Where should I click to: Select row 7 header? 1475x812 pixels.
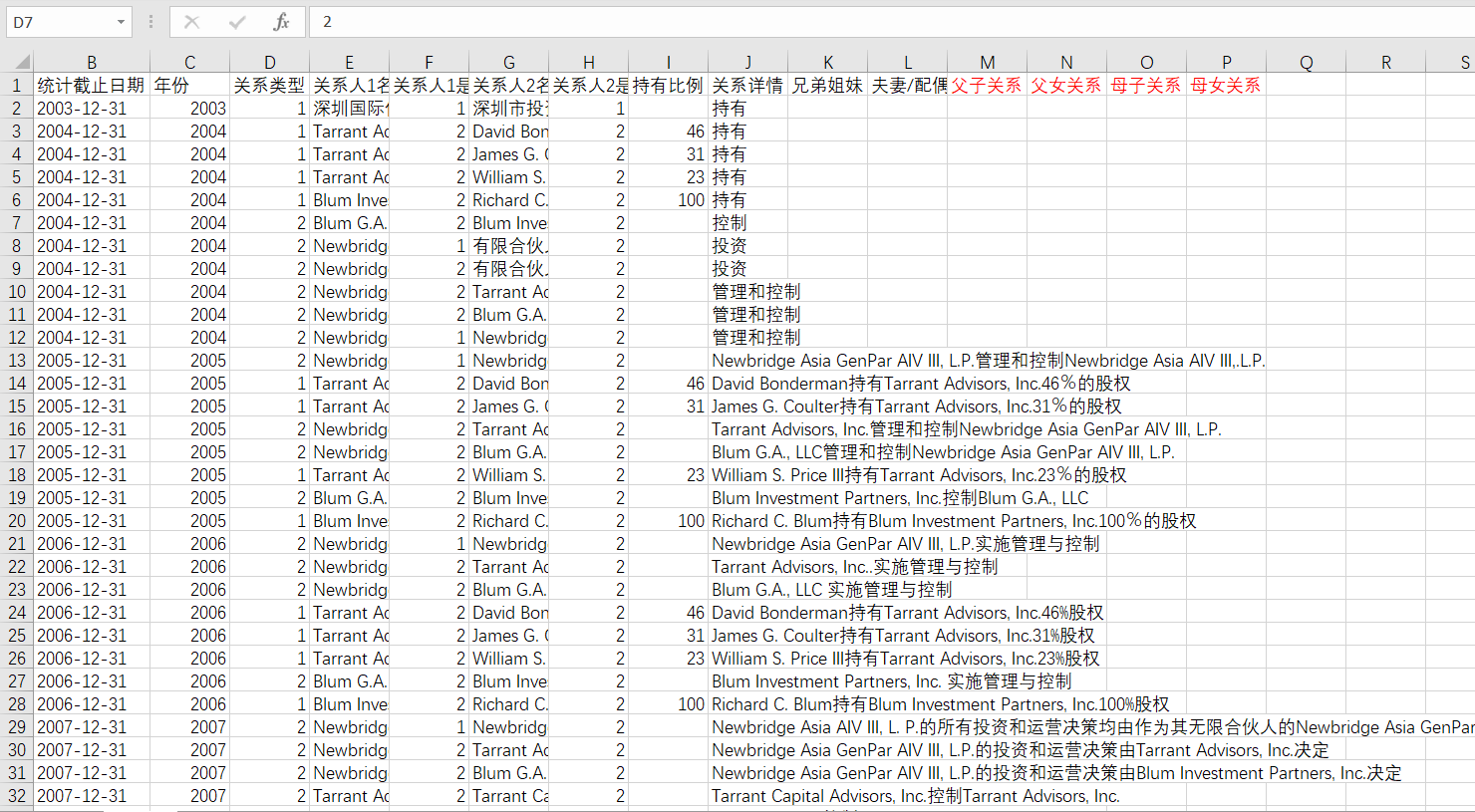pyautogui.click(x=17, y=222)
